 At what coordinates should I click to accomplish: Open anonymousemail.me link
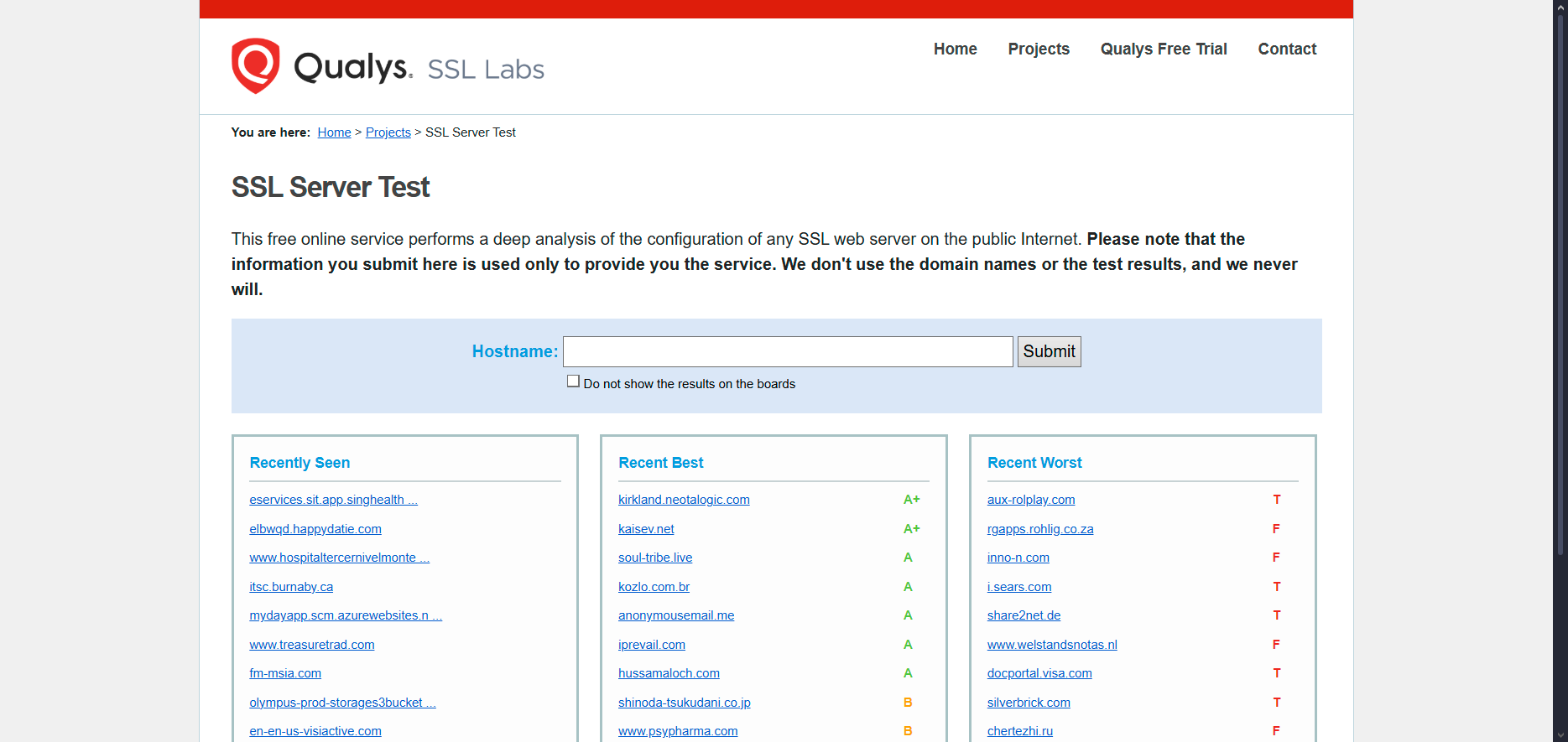point(676,615)
